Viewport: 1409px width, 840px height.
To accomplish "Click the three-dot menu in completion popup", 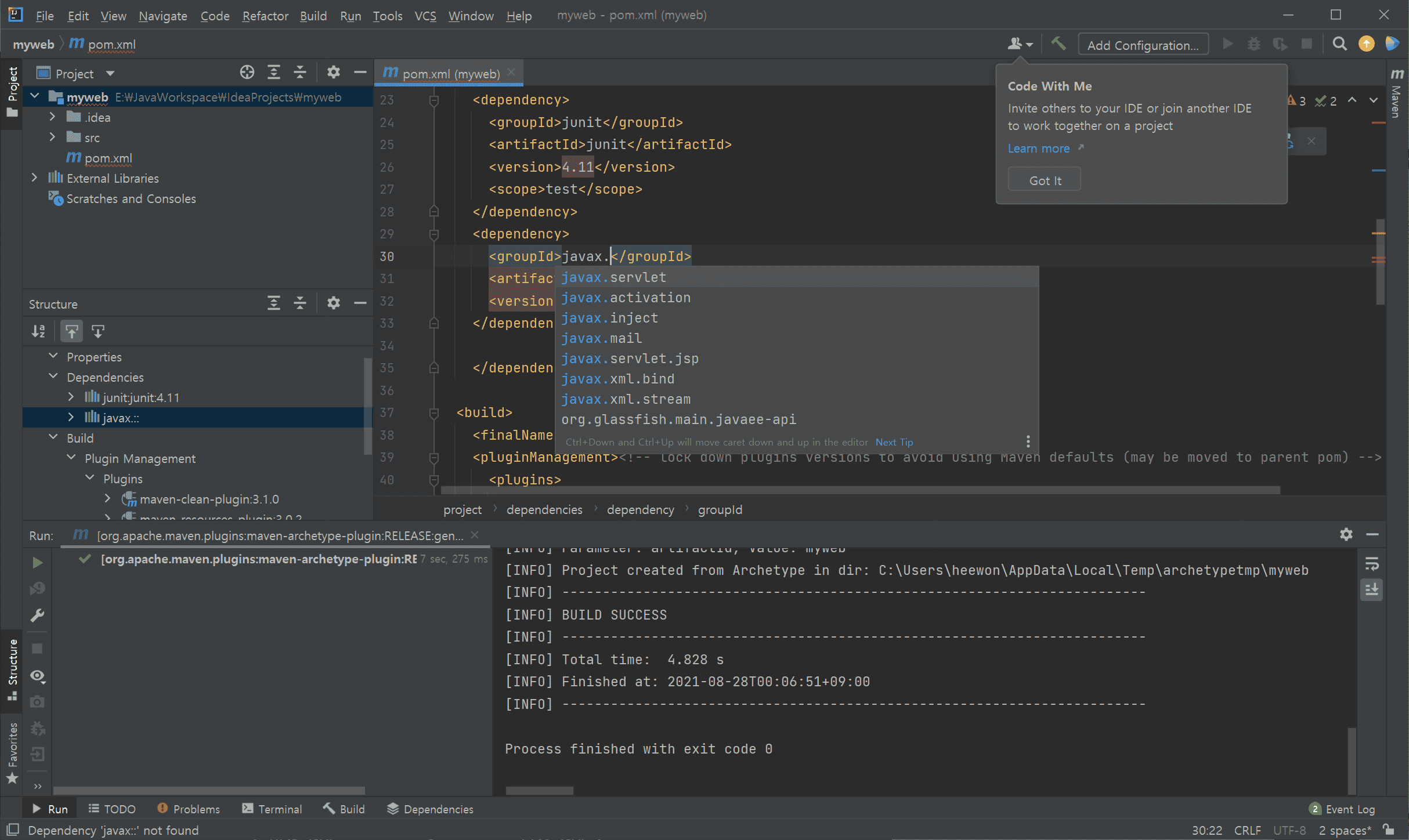I will pyautogui.click(x=1028, y=442).
